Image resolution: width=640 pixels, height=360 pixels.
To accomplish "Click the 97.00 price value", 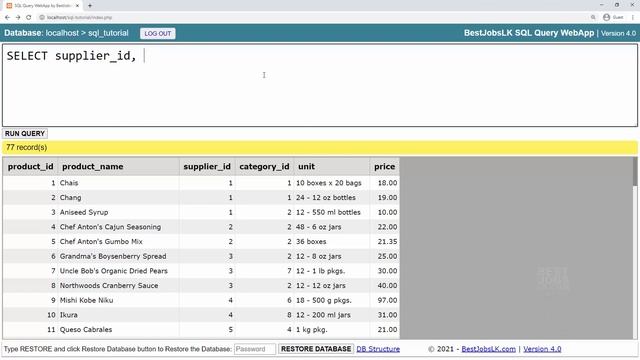I will [x=387, y=300].
